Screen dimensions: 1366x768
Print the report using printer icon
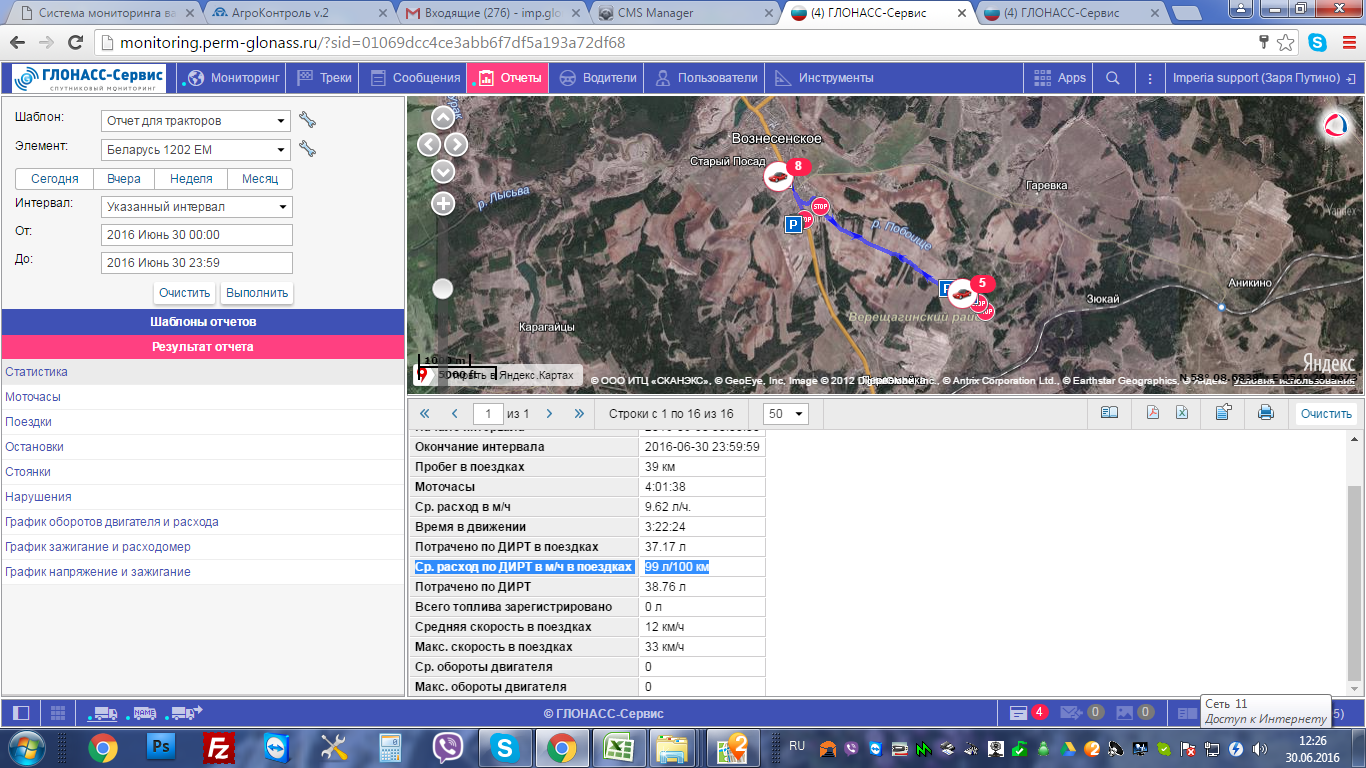coord(1265,413)
